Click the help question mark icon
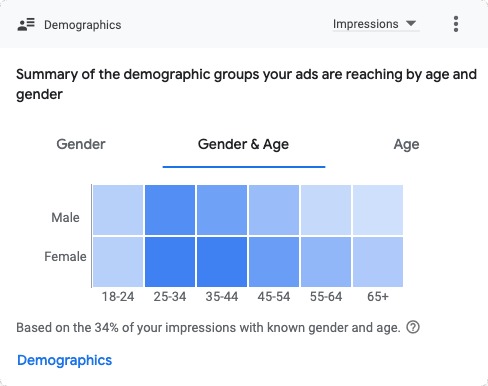 click(x=413, y=327)
